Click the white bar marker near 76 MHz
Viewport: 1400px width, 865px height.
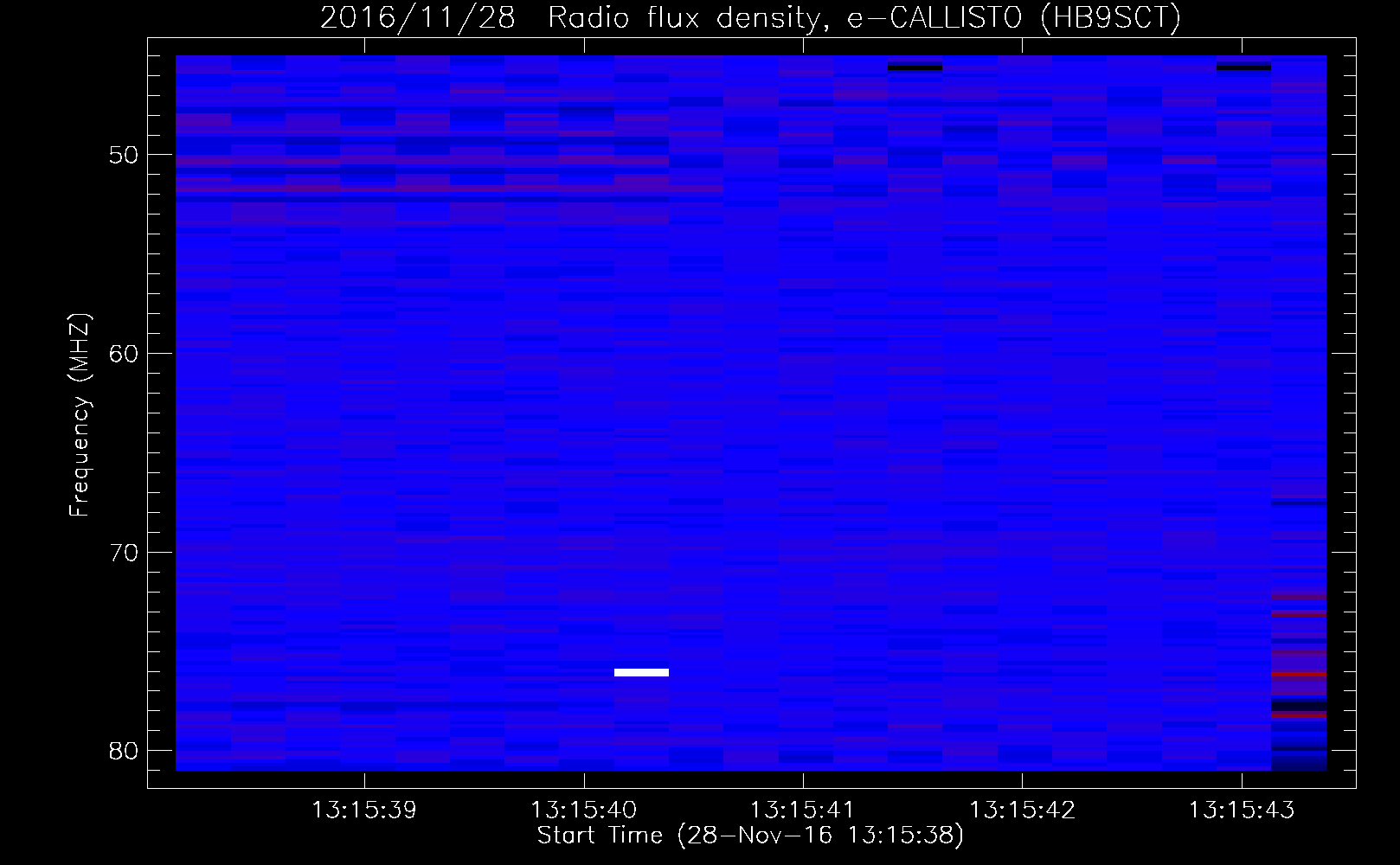(641, 672)
